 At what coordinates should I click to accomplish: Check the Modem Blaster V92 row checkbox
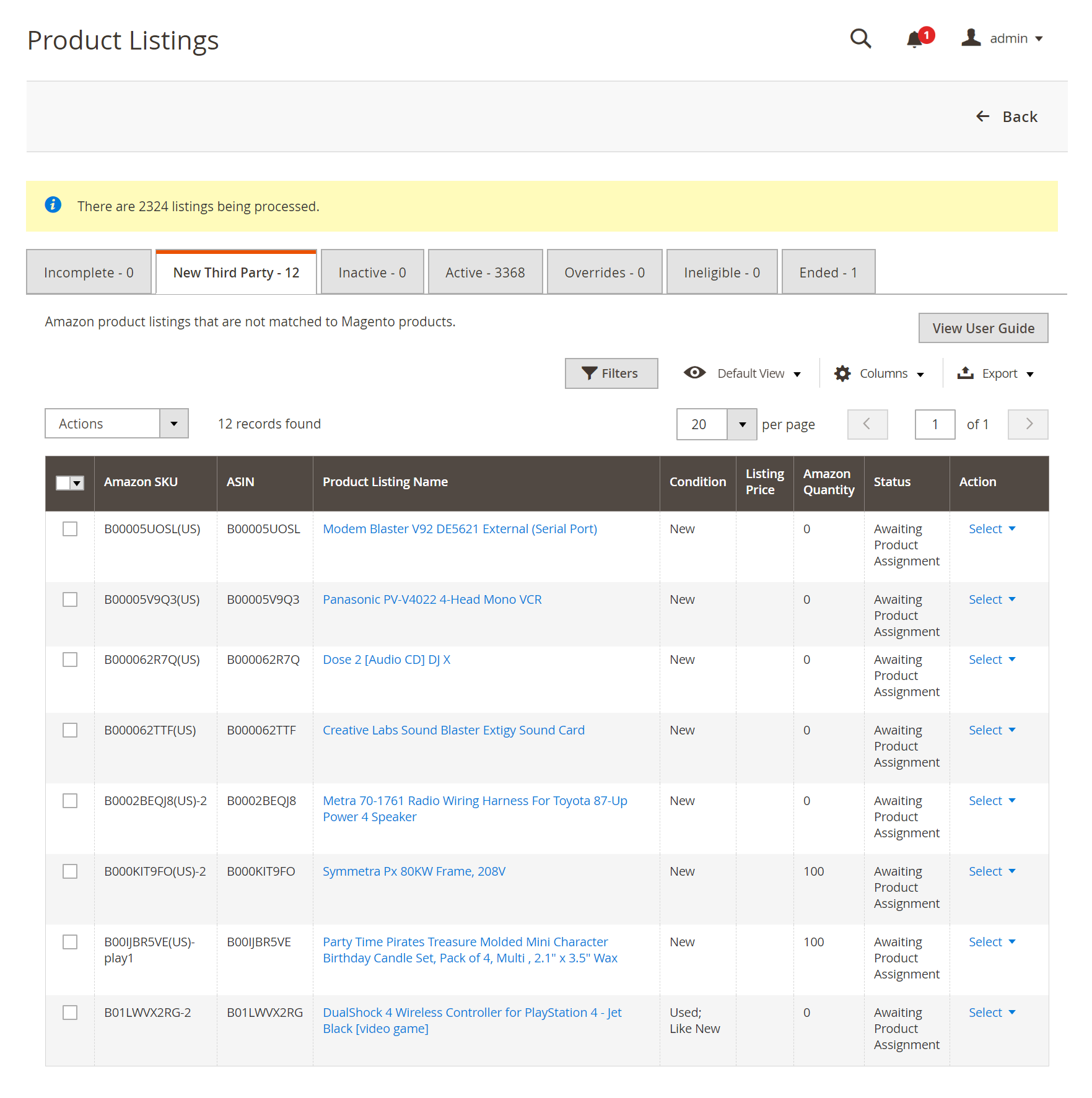(70, 529)
